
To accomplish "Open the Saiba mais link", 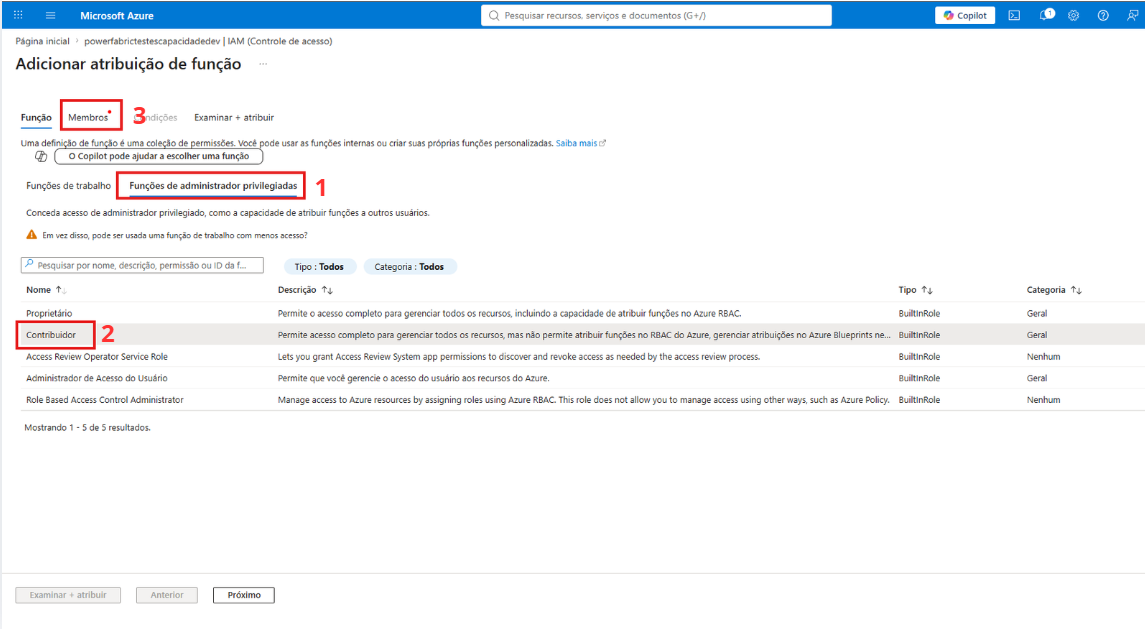I will coord(581,143).
